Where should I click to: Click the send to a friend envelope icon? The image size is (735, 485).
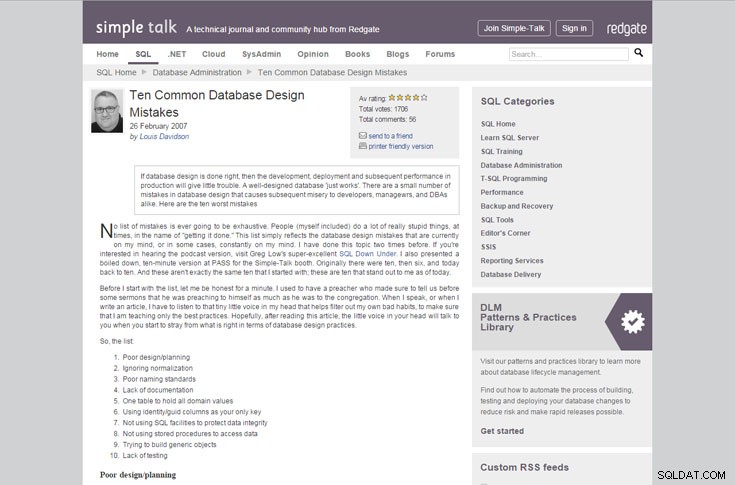(362, 135)
